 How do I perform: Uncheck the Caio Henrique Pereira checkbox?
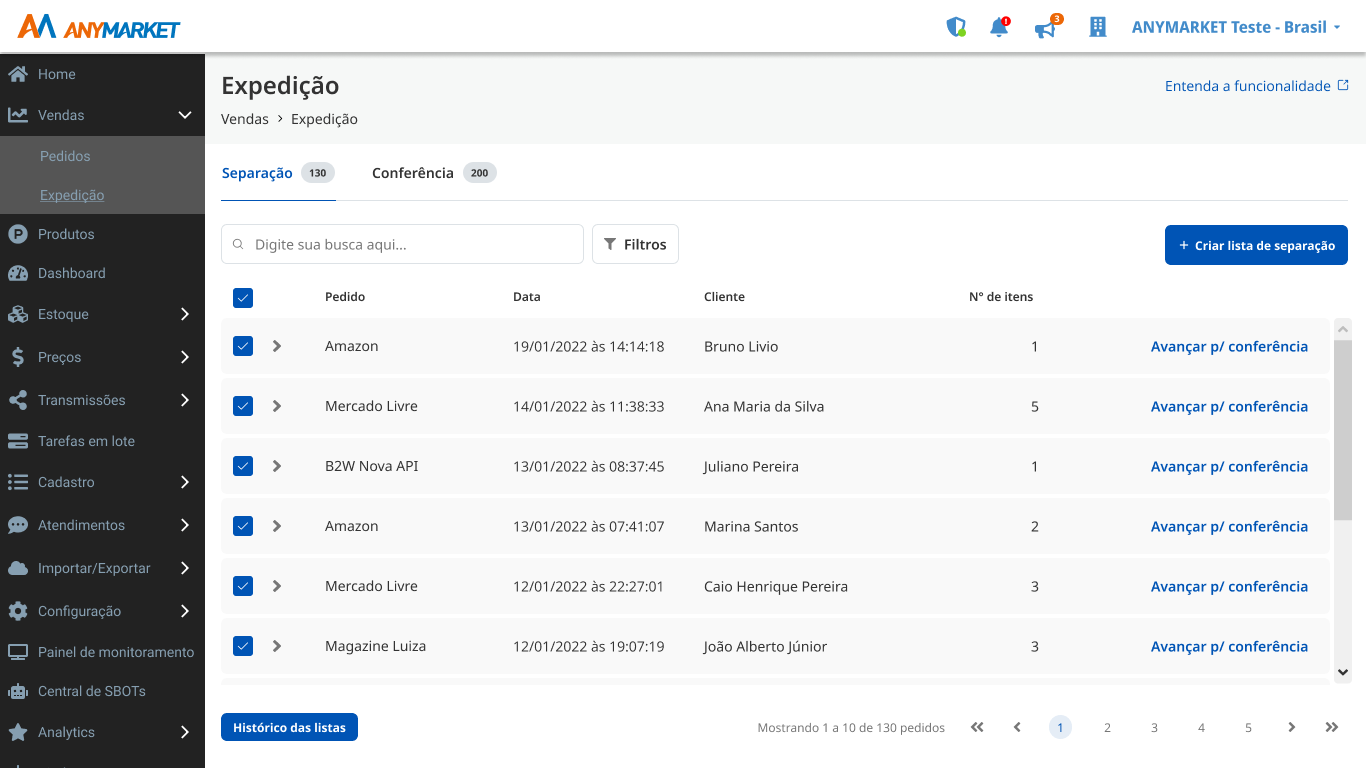(x=243, y=586)
